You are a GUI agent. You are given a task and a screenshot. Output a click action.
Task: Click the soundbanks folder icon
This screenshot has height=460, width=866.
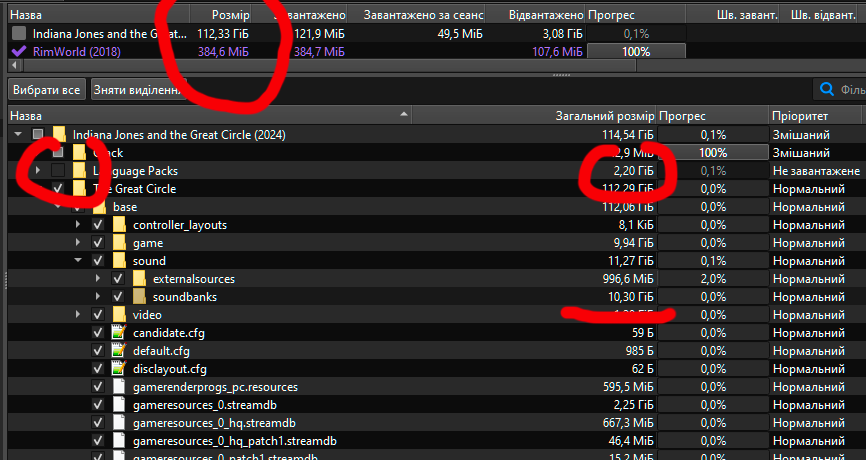(139, 297)
